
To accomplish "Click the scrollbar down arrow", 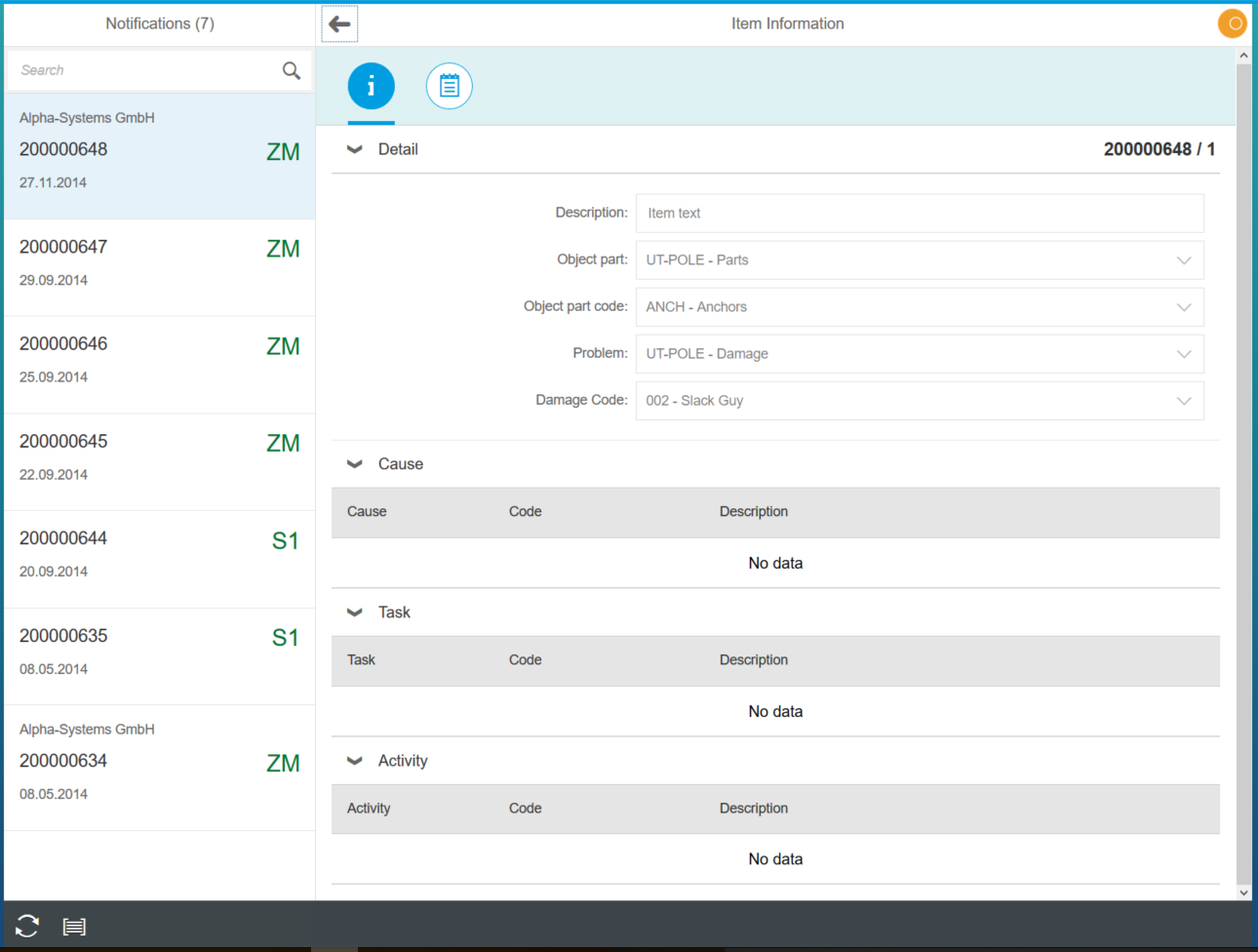I will tap(1244, 892).
